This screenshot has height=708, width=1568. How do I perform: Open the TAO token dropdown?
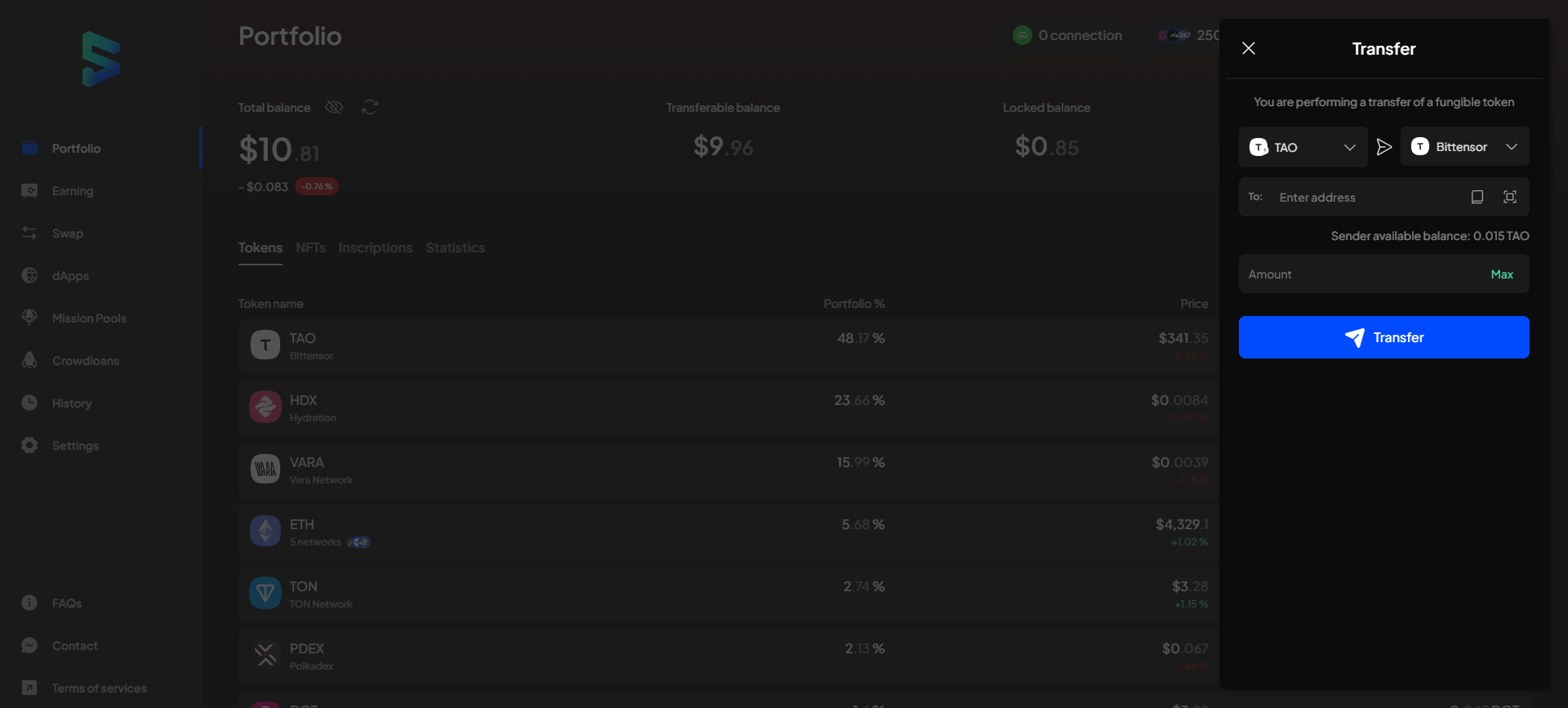(1303, 147)
